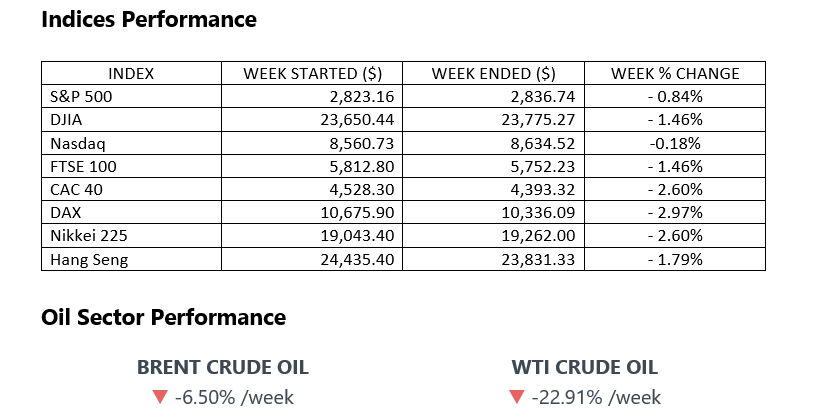
Task: Select the DJIA index cell
Action: click(64, 120)
